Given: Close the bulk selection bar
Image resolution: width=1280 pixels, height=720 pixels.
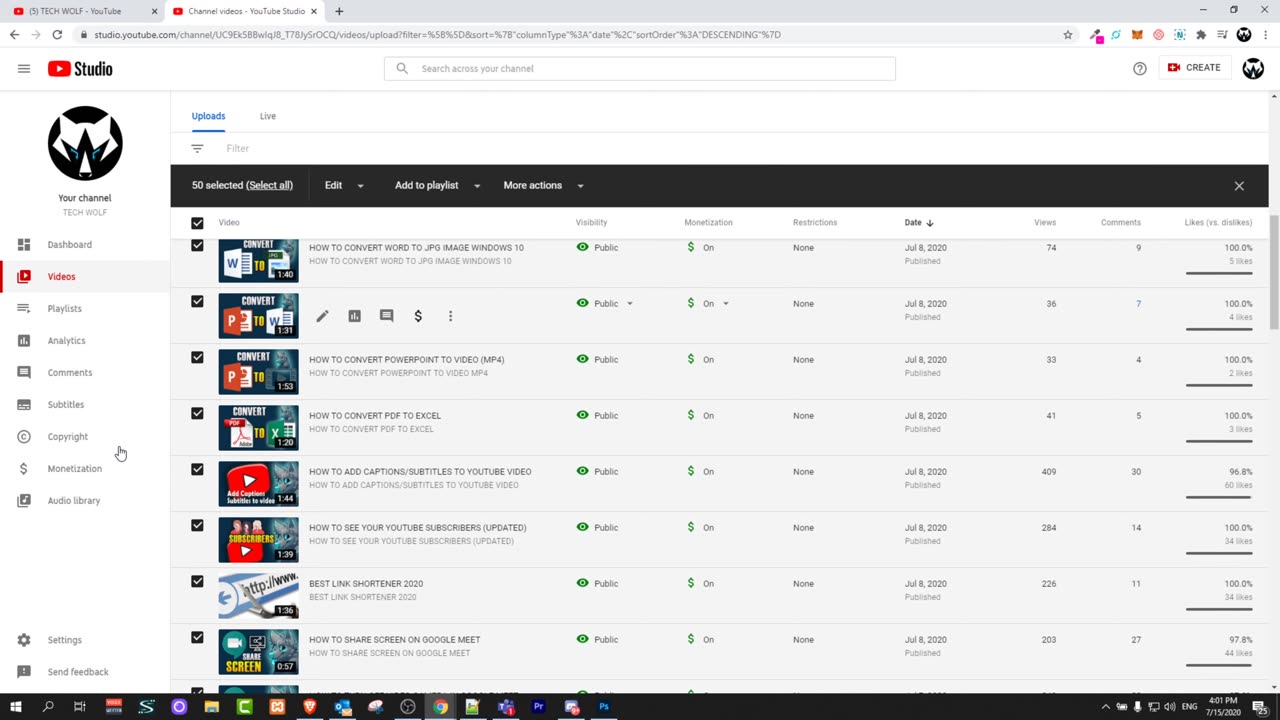Looking at the screenshot, I should click(x=1239, y=186).
